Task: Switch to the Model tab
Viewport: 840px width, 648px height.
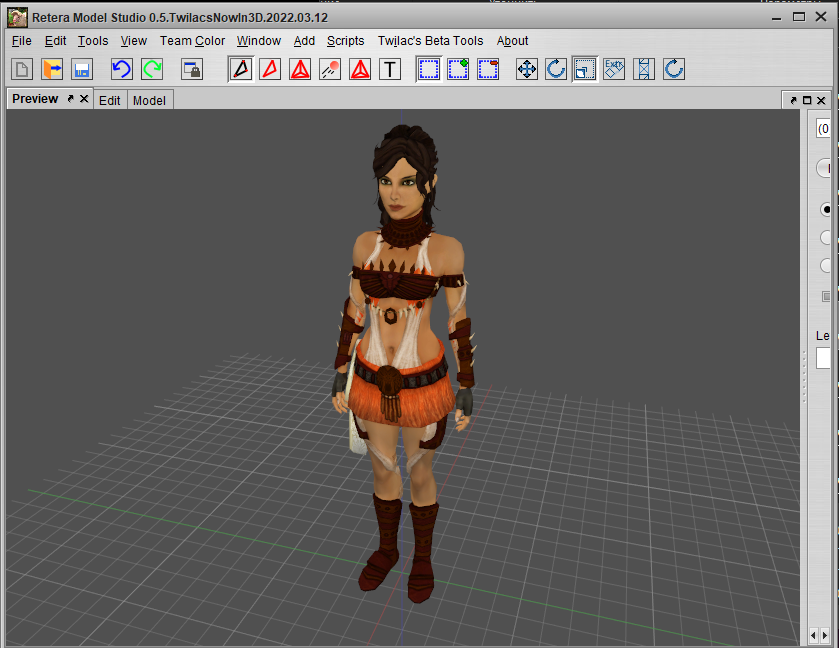Action: coord(149,101)
